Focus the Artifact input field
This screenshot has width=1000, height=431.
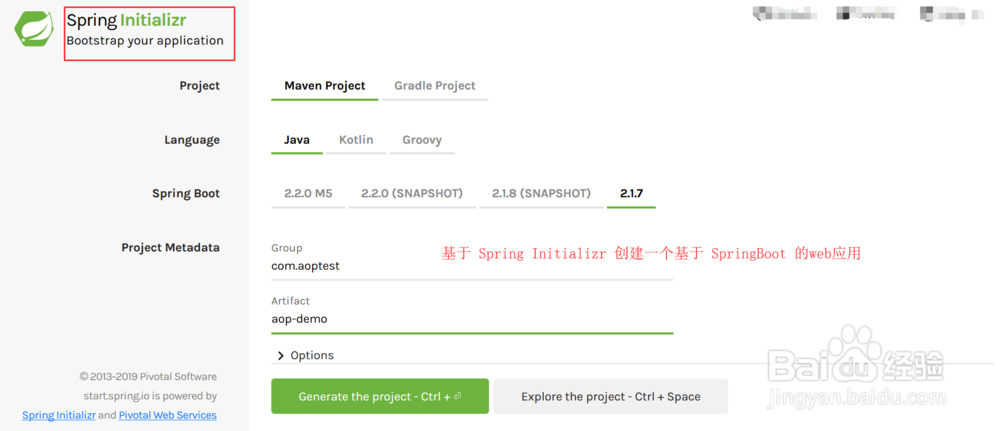[x=472, y=319]
